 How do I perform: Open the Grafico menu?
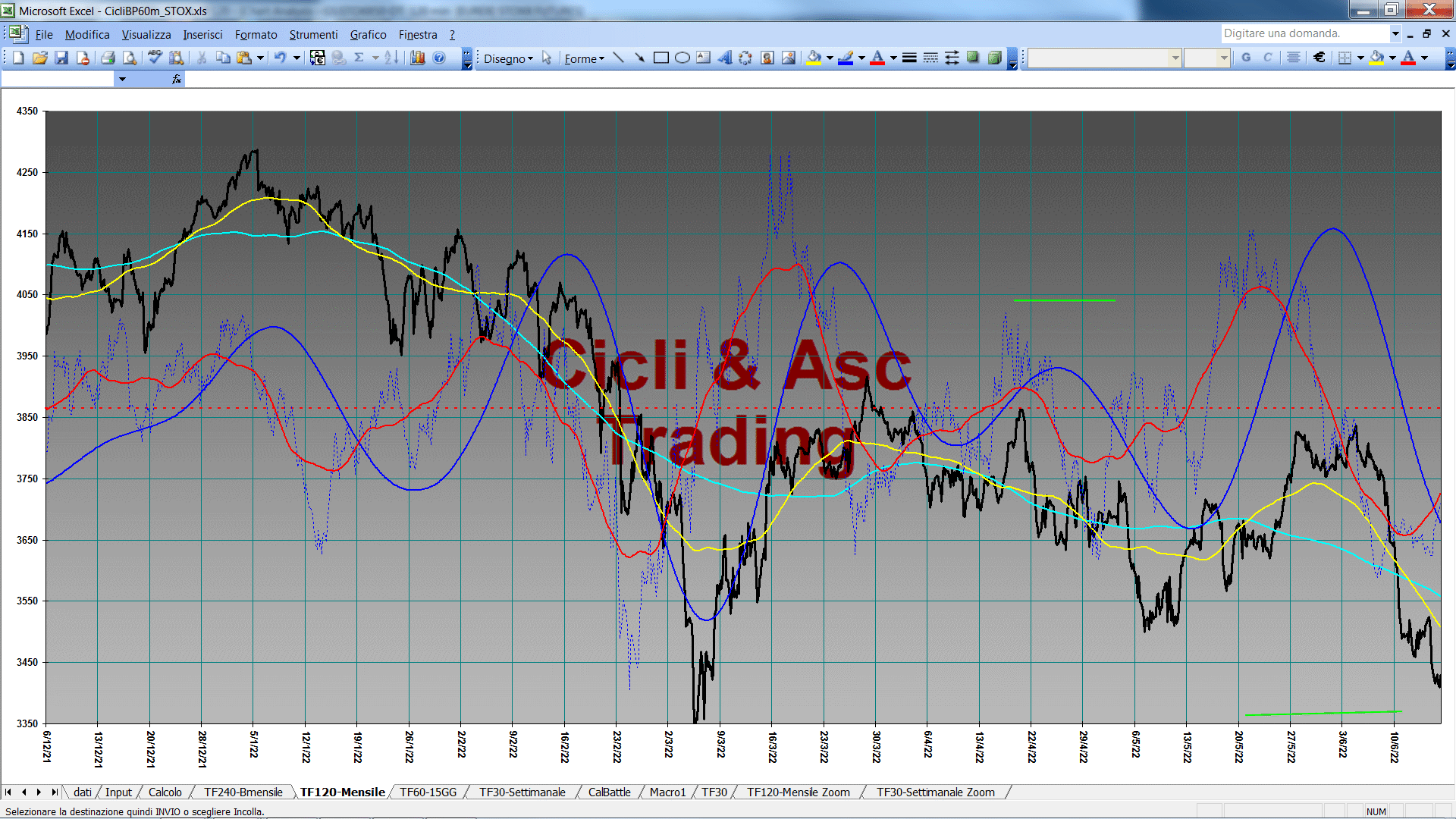pyautogui.click(x=368, y=35)
